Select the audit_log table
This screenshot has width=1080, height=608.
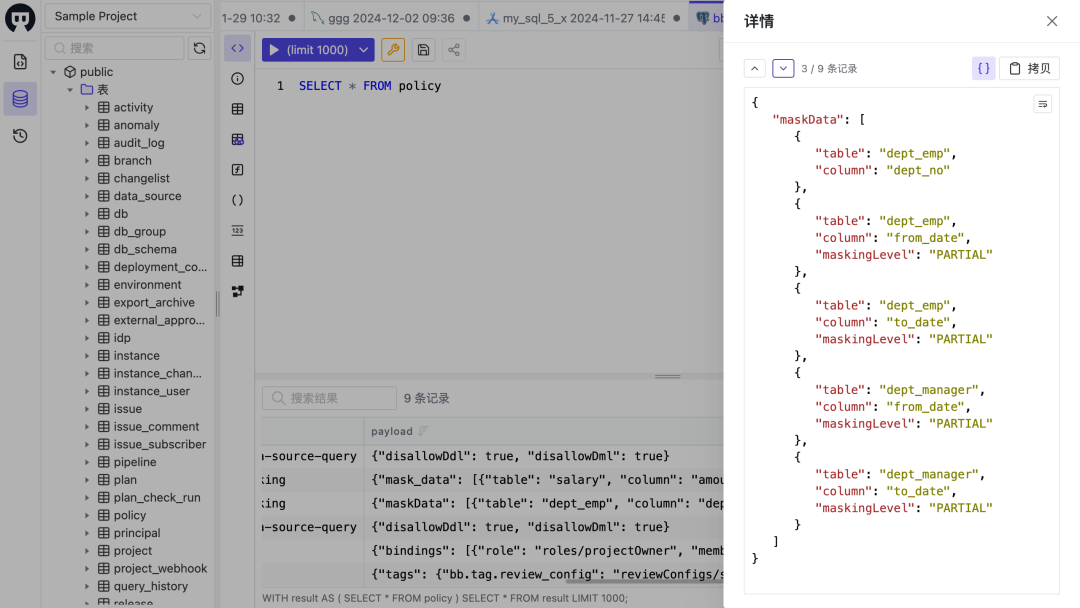[138, 143]
